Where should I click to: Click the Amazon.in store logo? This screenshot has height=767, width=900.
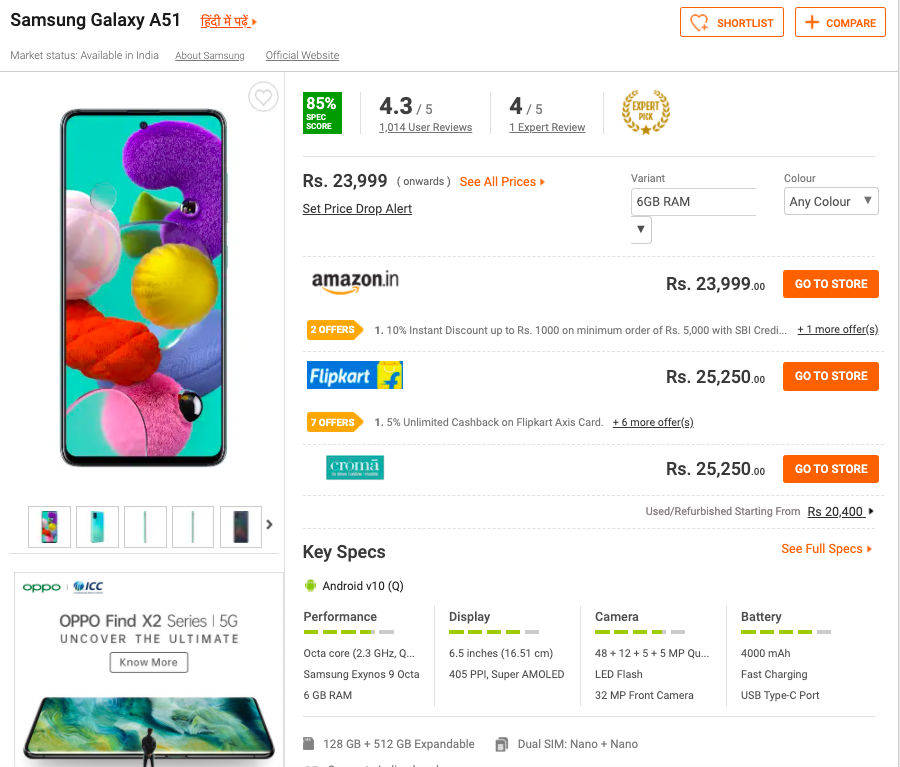(x=355, y=283)
